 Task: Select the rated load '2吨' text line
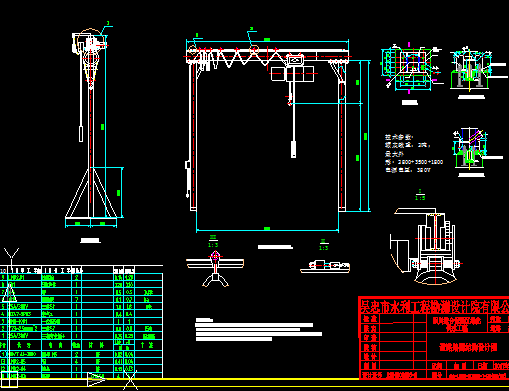point(408,145)
